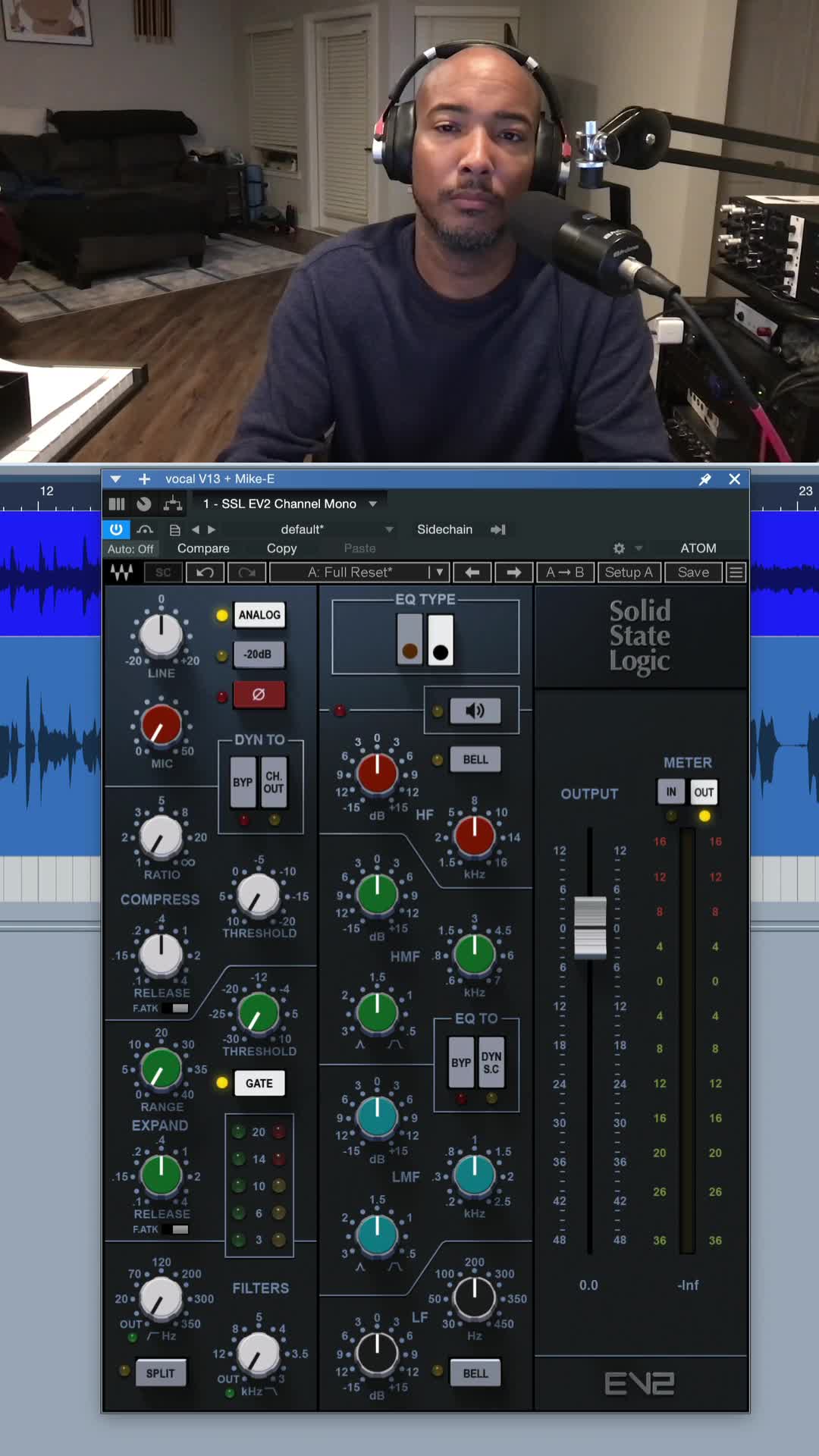Click the Setup A button

[629, 573]
